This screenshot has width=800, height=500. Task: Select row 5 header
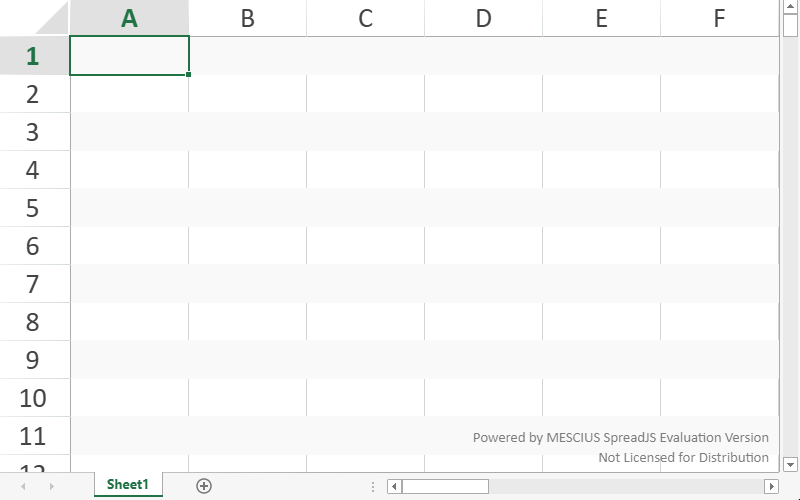point(34,208)
